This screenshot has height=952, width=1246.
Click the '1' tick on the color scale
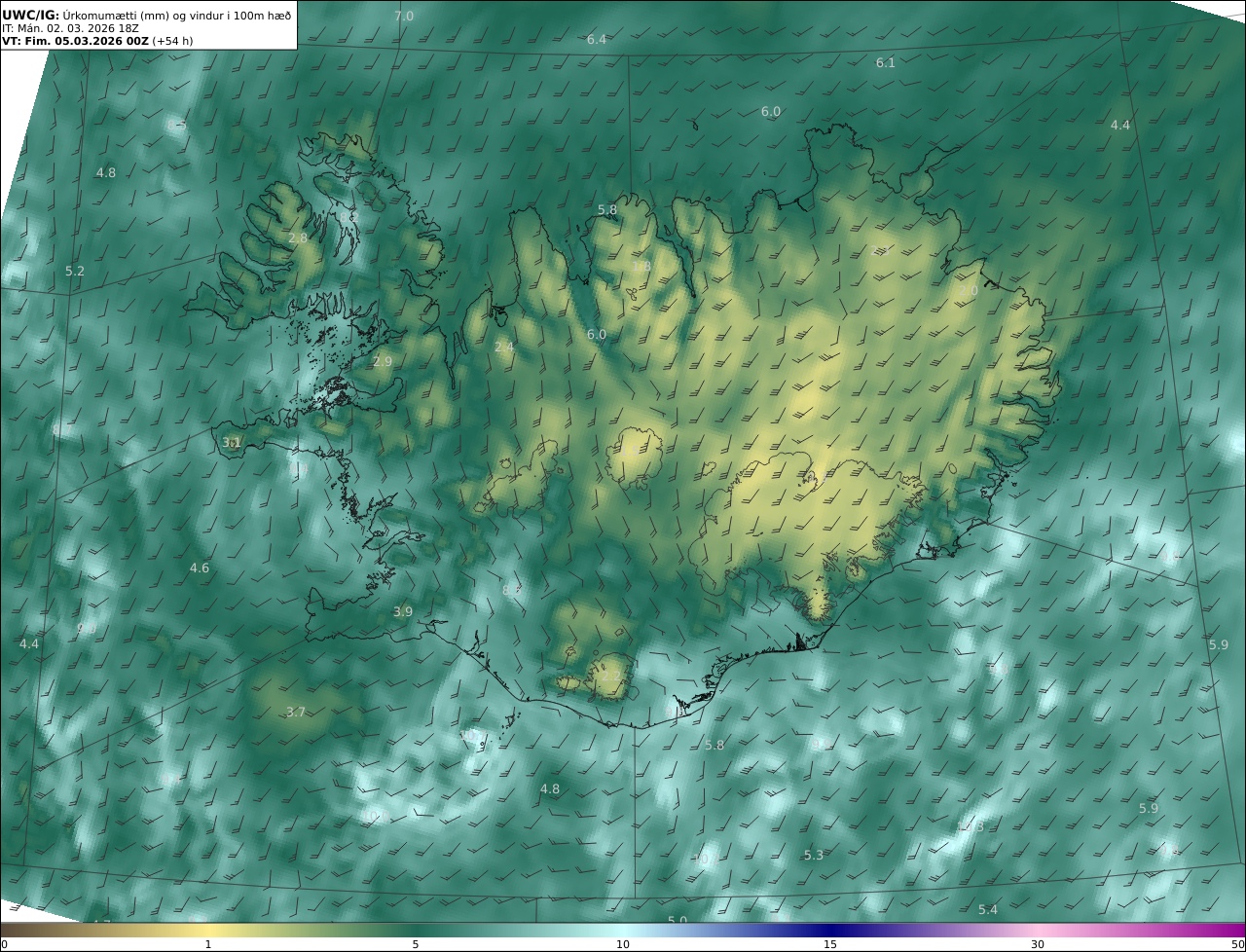pyautogui.click(x=208, y=944)
